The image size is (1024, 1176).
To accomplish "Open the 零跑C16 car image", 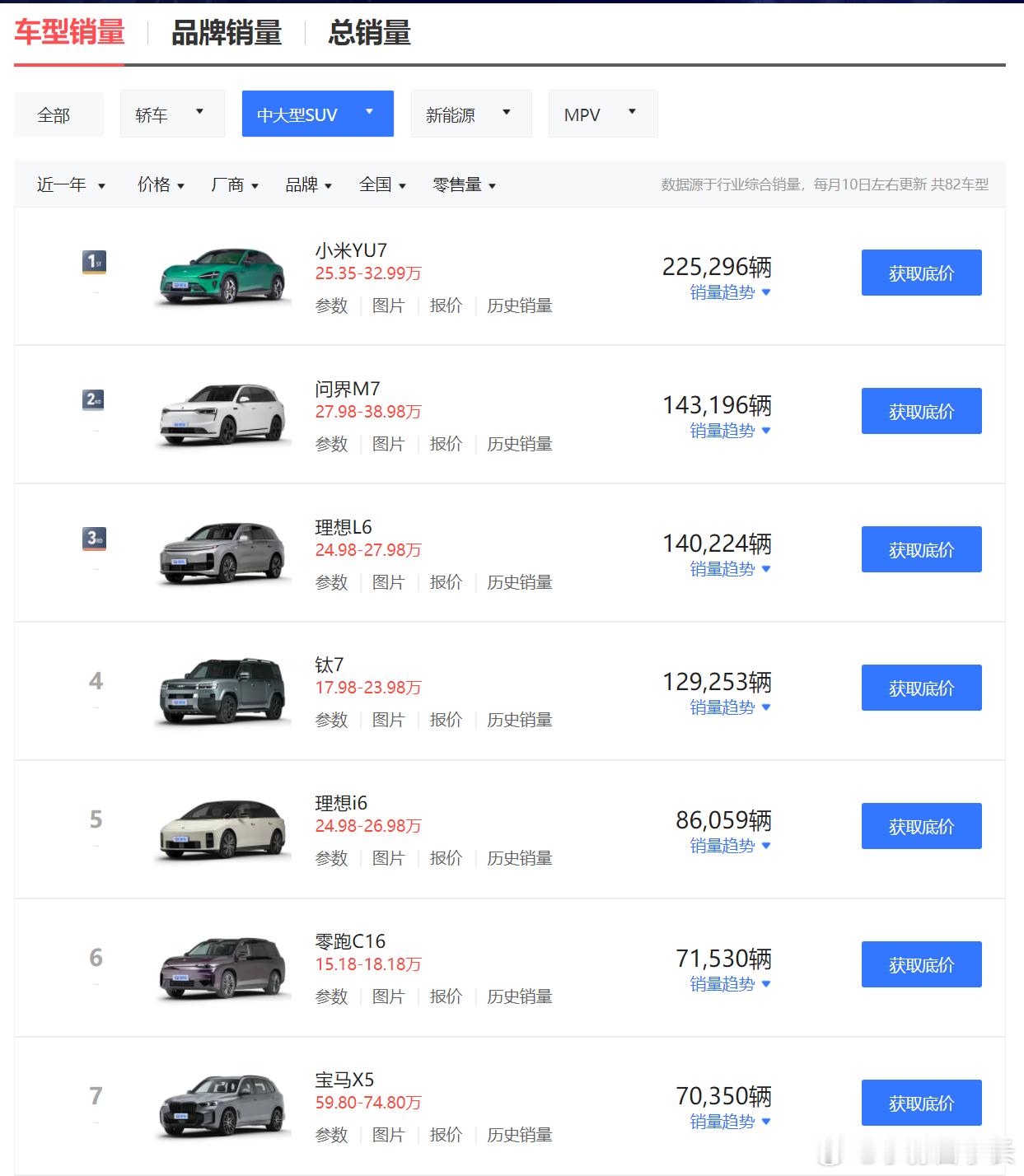I will point(222,968).
